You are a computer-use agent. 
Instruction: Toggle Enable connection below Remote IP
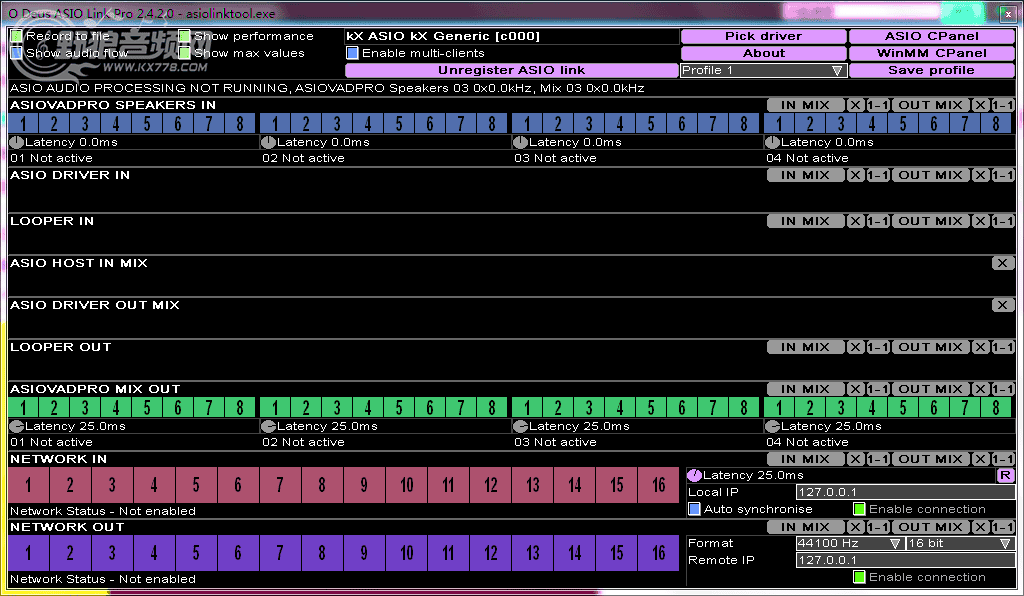859,577
